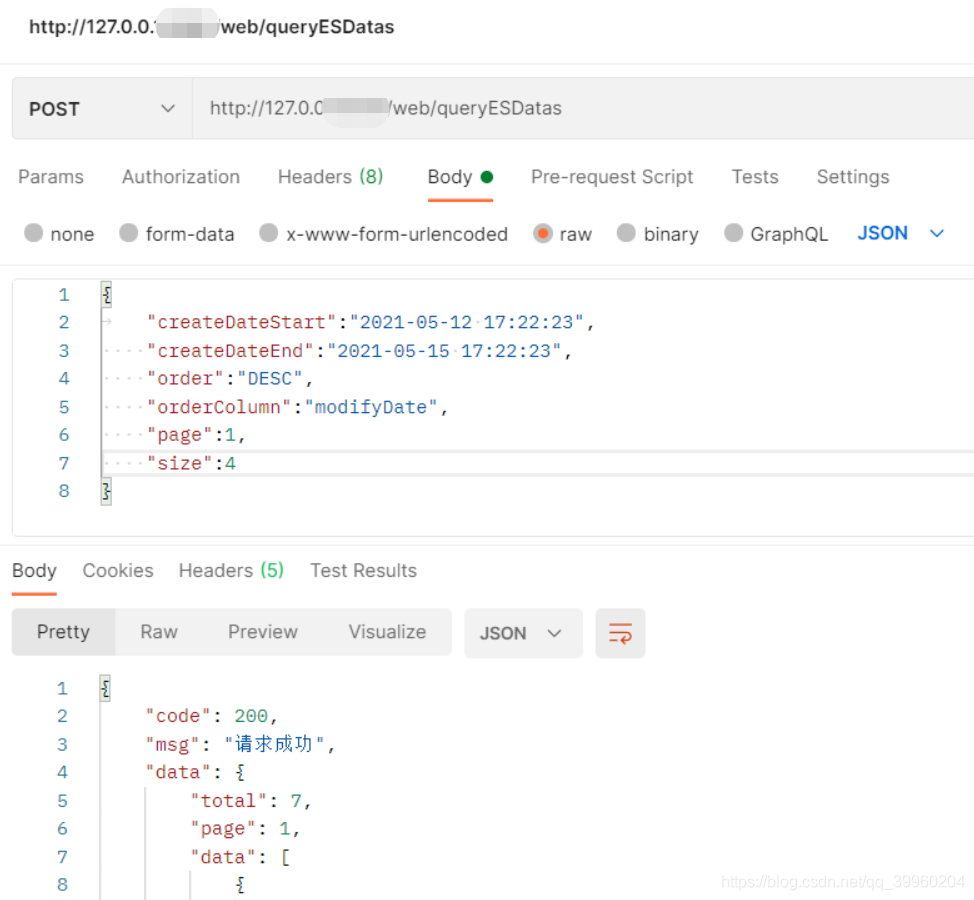Click the request title at top
The image size is (974, 900).
coord(211,27)
